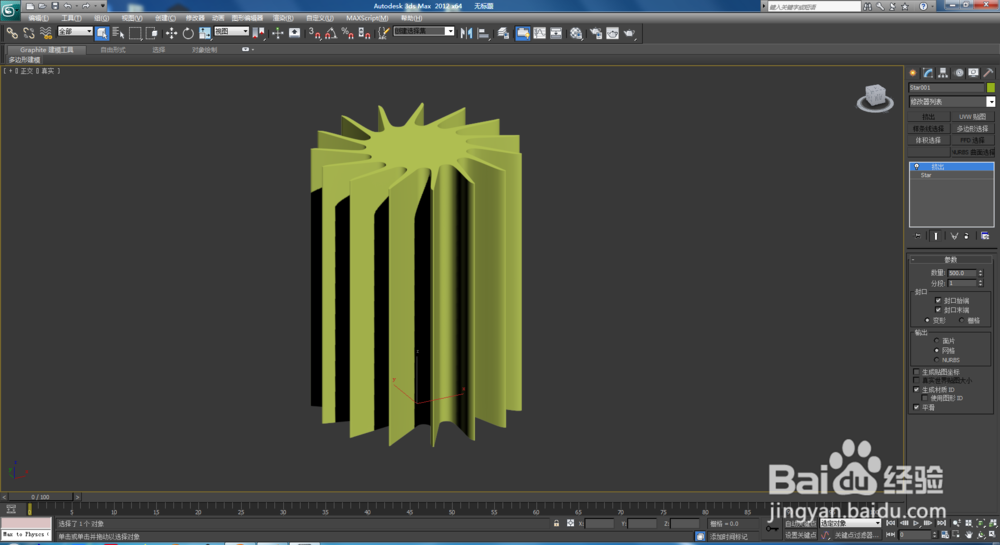Click the green object color swatch
This screenshot has height=545, width=1000.
click(991, 88)
